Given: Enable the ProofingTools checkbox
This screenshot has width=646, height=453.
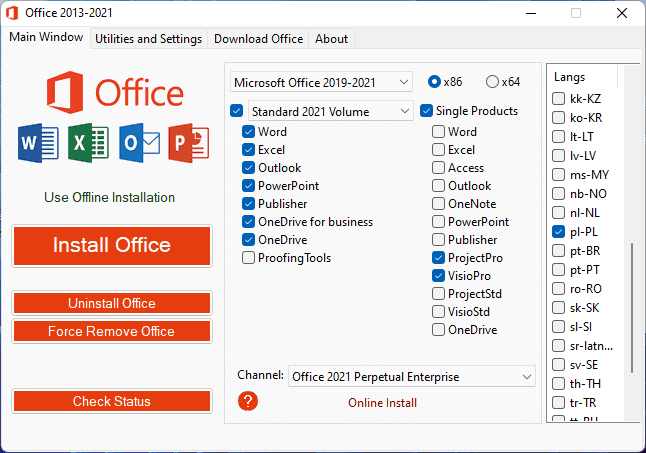Looking at the screenshot, I should pos(248,258).
